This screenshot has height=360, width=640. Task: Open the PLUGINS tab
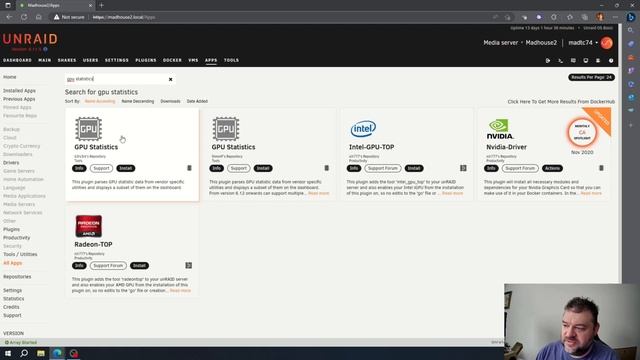146,60
